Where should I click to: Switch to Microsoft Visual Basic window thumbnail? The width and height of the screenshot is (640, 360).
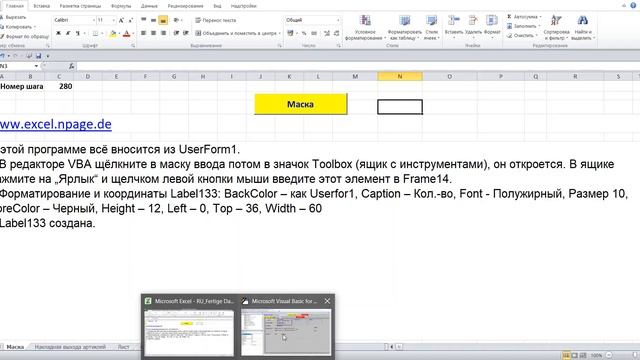[x=286, y=333]
